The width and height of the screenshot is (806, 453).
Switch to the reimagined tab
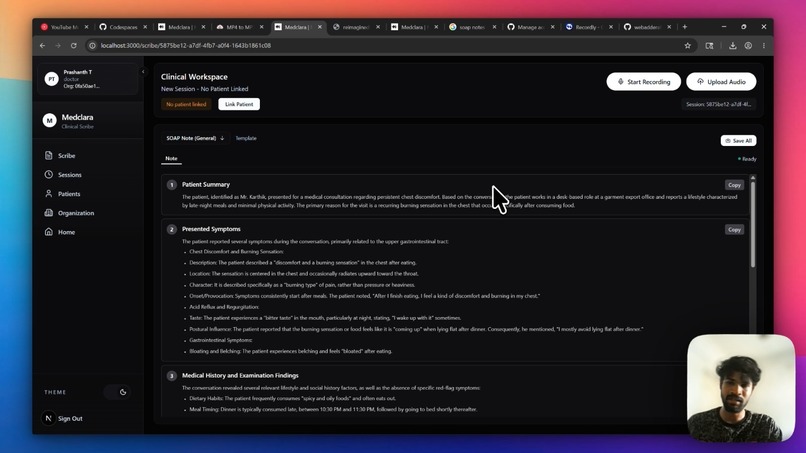point(356,27)
